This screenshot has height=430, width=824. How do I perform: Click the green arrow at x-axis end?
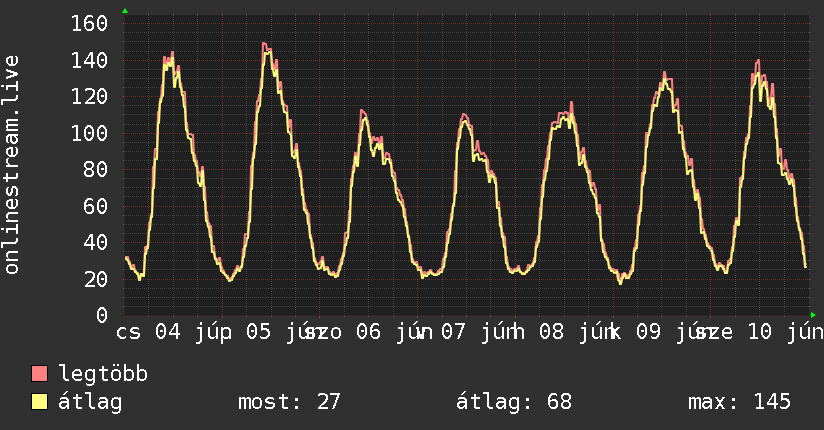[813, 315]
